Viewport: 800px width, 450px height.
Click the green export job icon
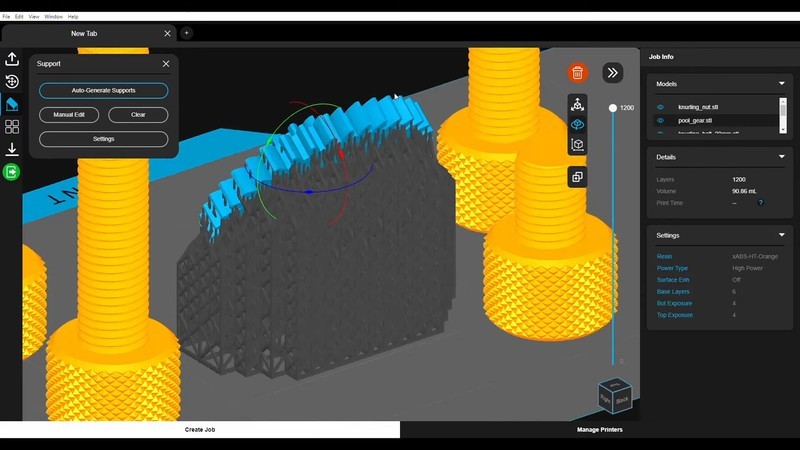pyautogui.click(x=12, y=172)
